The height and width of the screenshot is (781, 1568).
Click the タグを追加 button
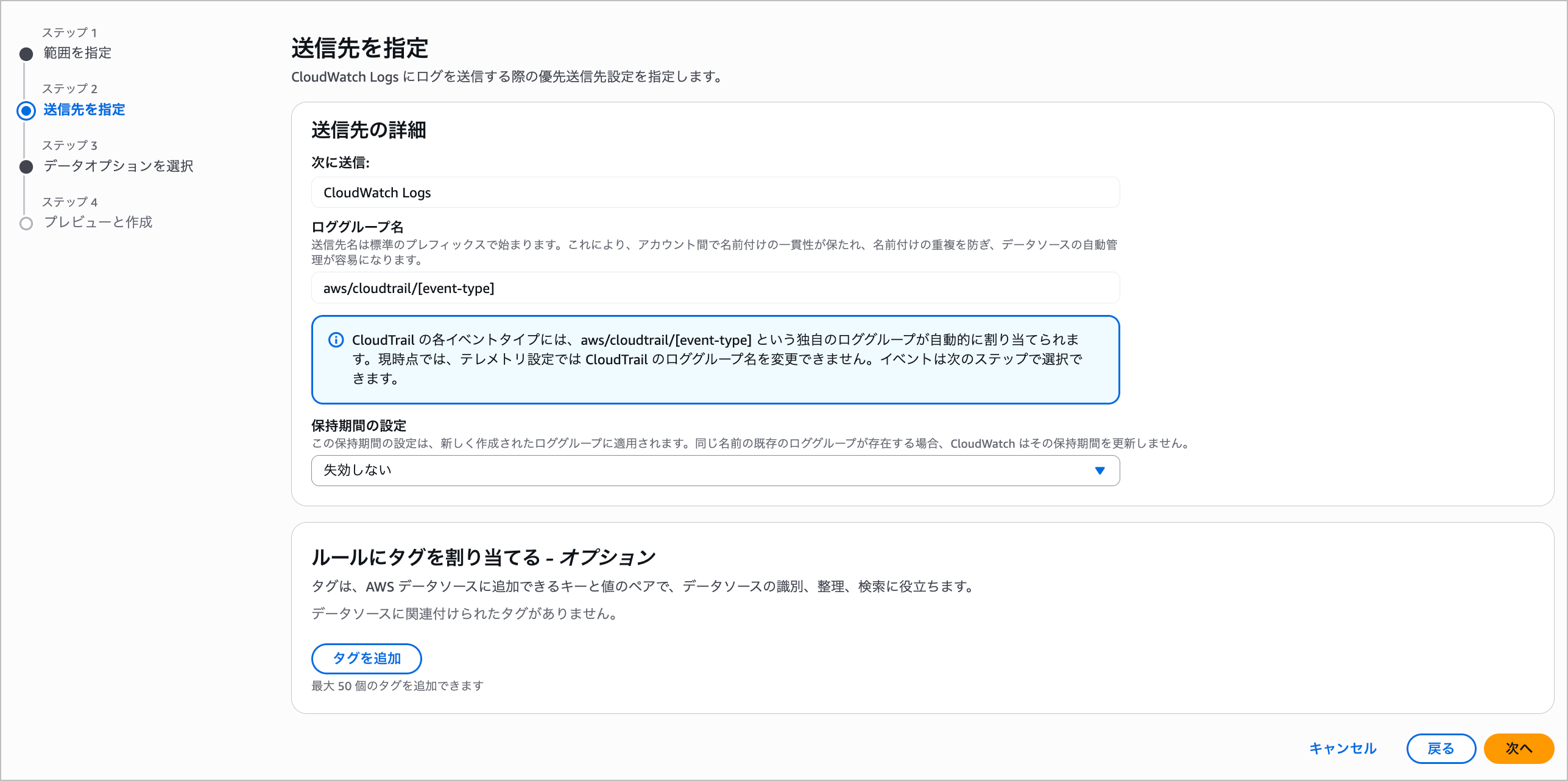pyautogui.click(x=366, y=659)
